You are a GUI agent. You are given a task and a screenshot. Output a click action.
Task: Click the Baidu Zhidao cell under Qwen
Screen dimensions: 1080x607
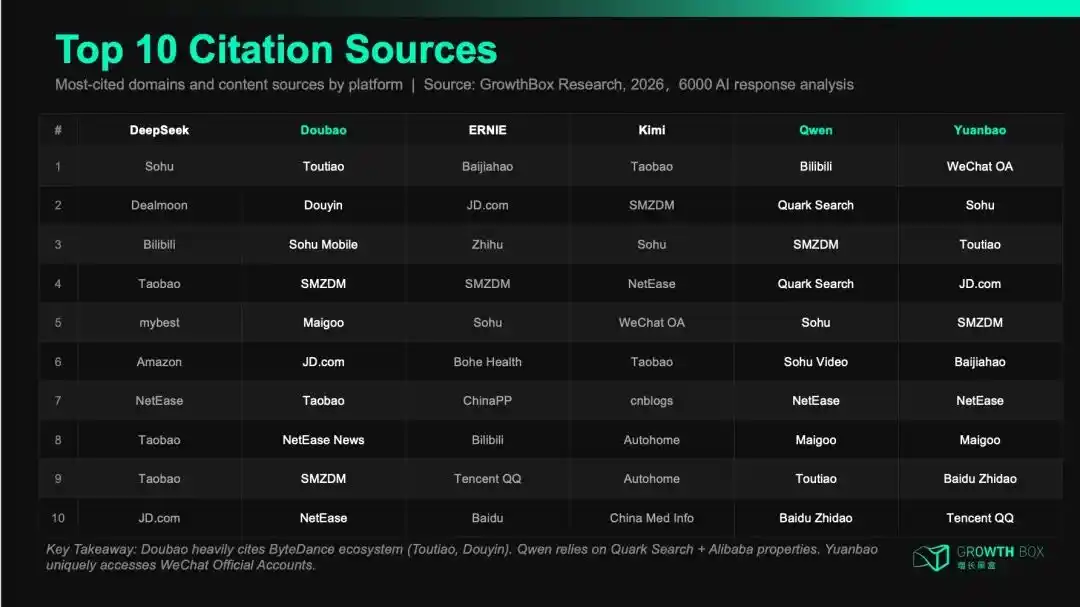point(816,518)
